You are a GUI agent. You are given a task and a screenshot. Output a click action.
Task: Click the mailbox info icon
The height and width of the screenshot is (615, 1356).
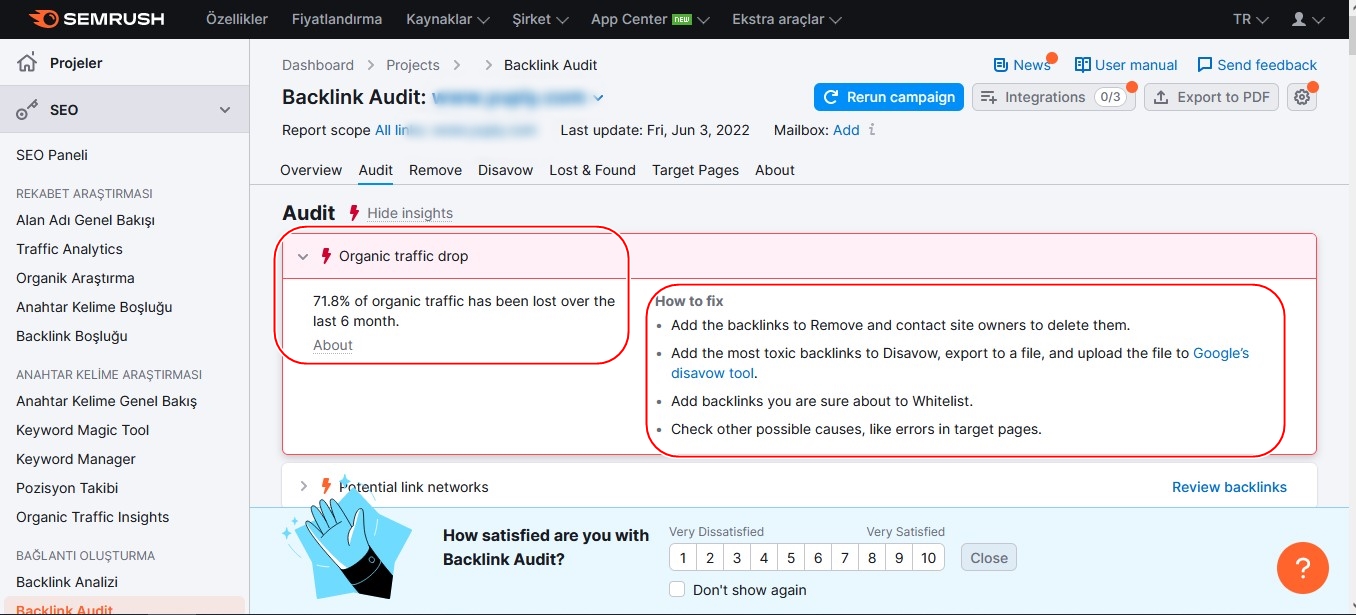(x=872, y=130)
